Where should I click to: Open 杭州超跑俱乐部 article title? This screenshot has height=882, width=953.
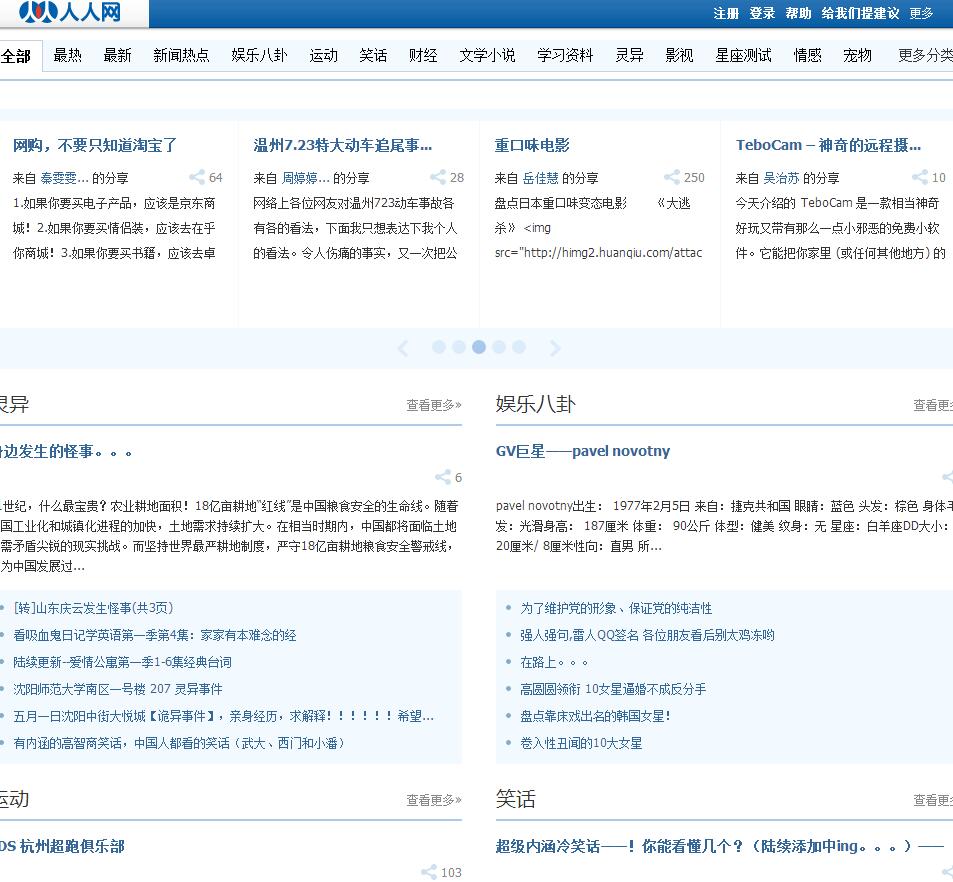click(62, 846)
